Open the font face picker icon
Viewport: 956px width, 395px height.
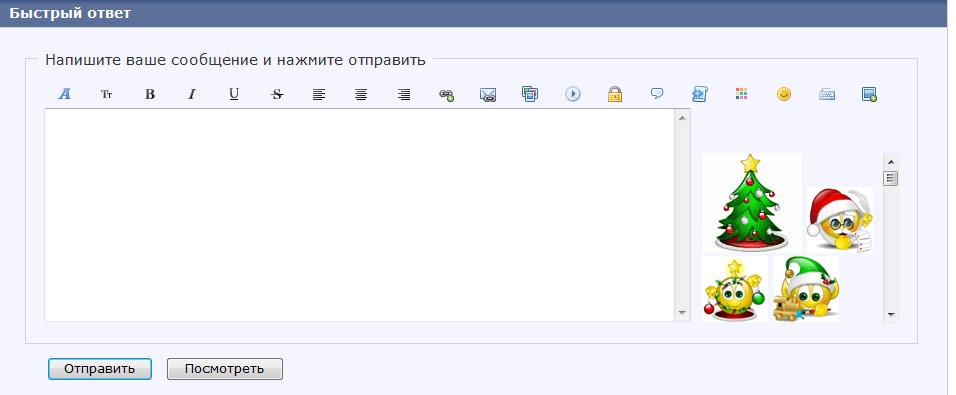click(64, 94)
